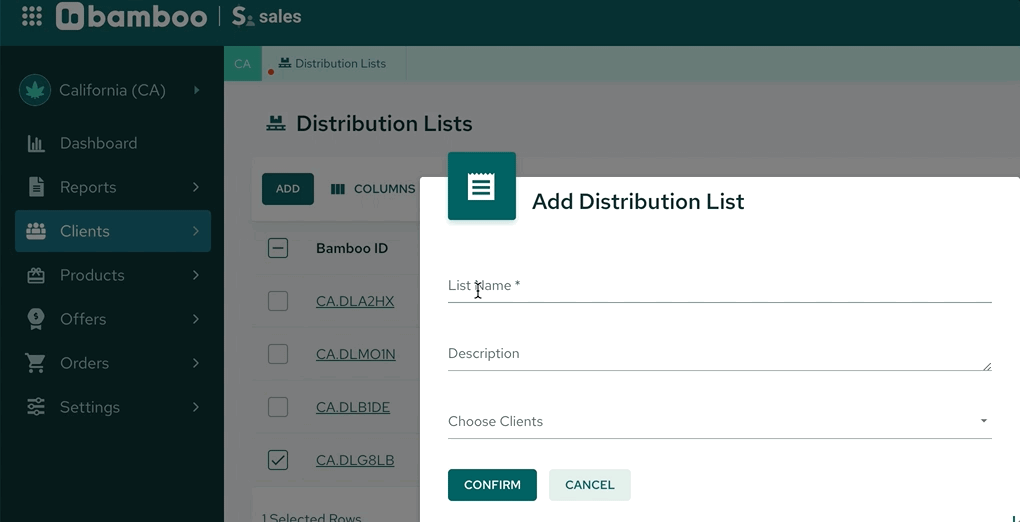Click the Columns grid icon
This screenshot has height=522, width=1020.
(338, 189)
